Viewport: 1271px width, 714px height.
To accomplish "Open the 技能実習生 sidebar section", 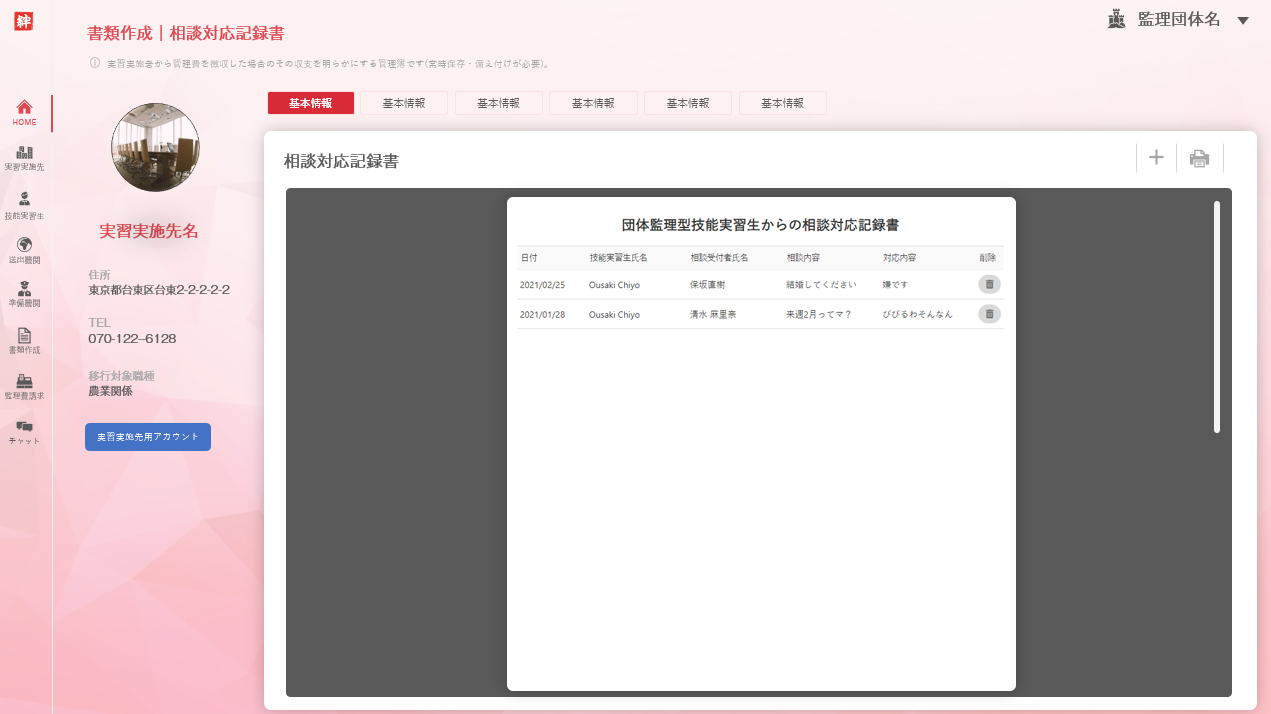I will click(x=25, y=205).
